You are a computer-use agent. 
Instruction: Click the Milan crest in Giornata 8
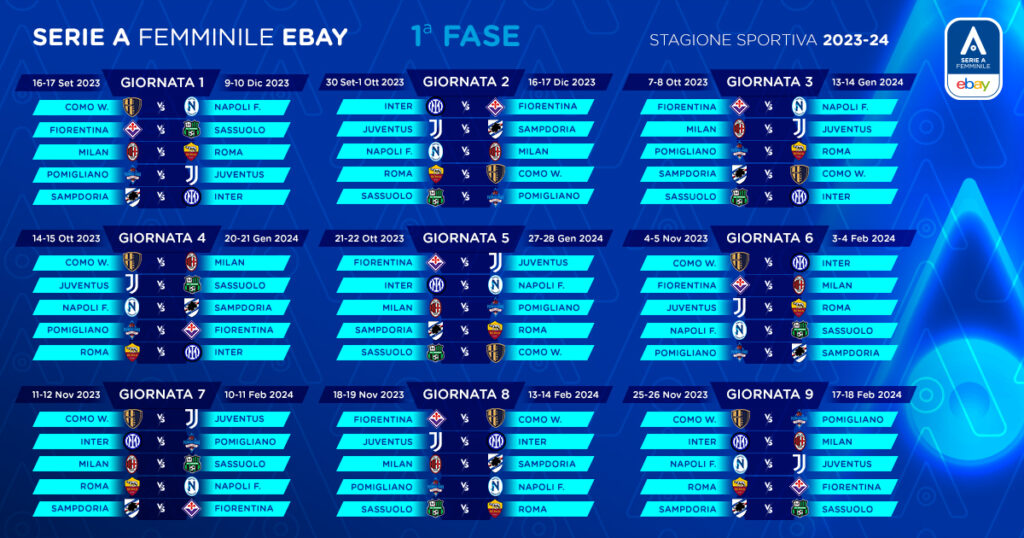[435, 464]
